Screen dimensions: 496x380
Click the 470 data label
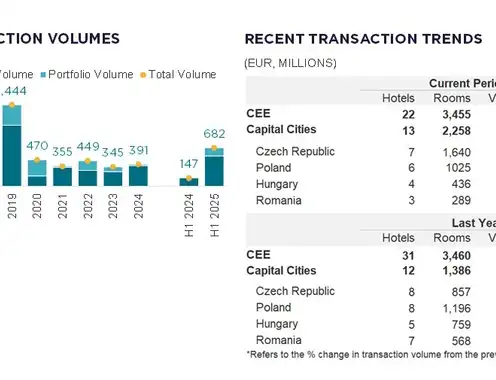click(x=37, y=146)
